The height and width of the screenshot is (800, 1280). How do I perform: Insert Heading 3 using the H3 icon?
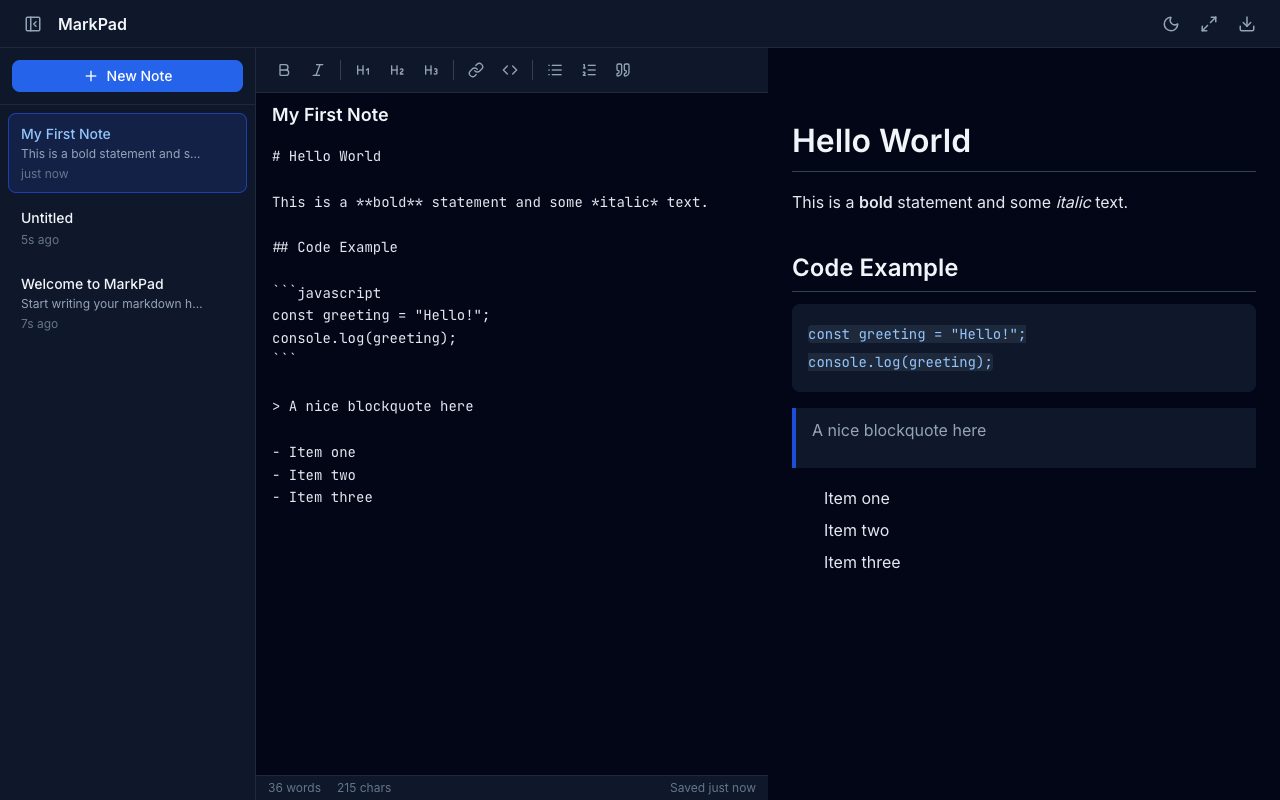431,70
